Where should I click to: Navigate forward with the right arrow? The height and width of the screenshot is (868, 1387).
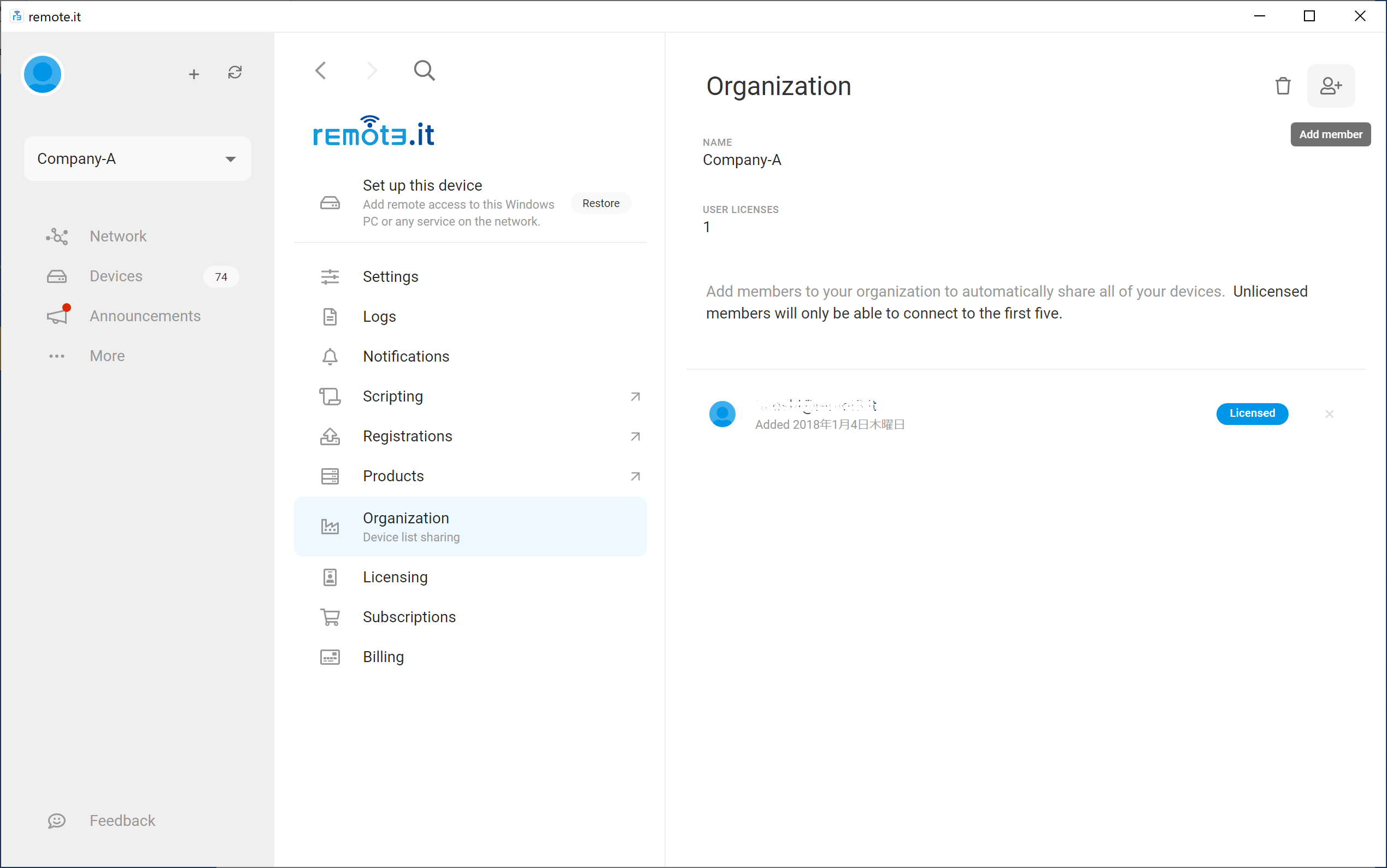click(372, 70)
